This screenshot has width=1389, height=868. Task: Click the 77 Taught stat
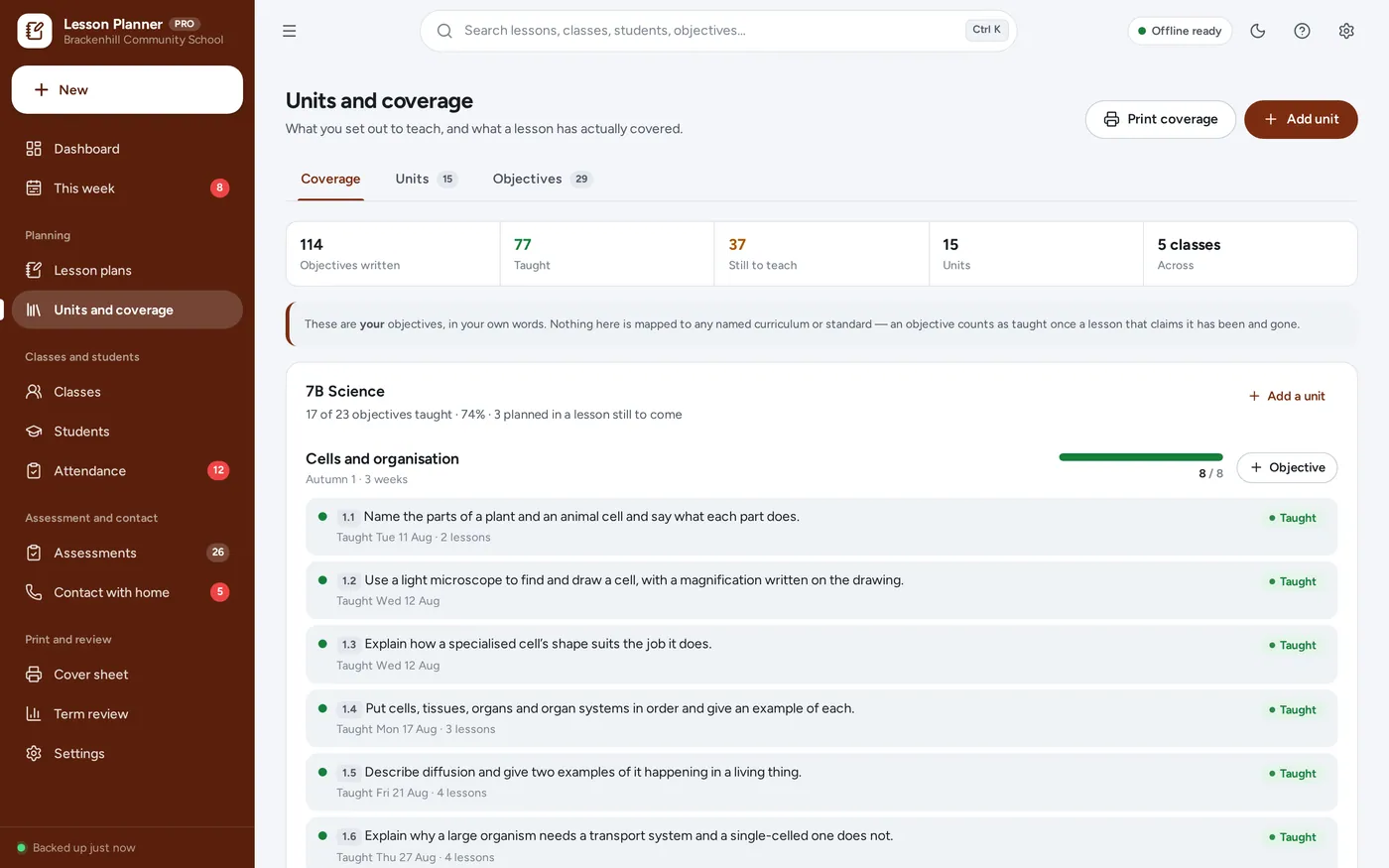coord(607,254)
